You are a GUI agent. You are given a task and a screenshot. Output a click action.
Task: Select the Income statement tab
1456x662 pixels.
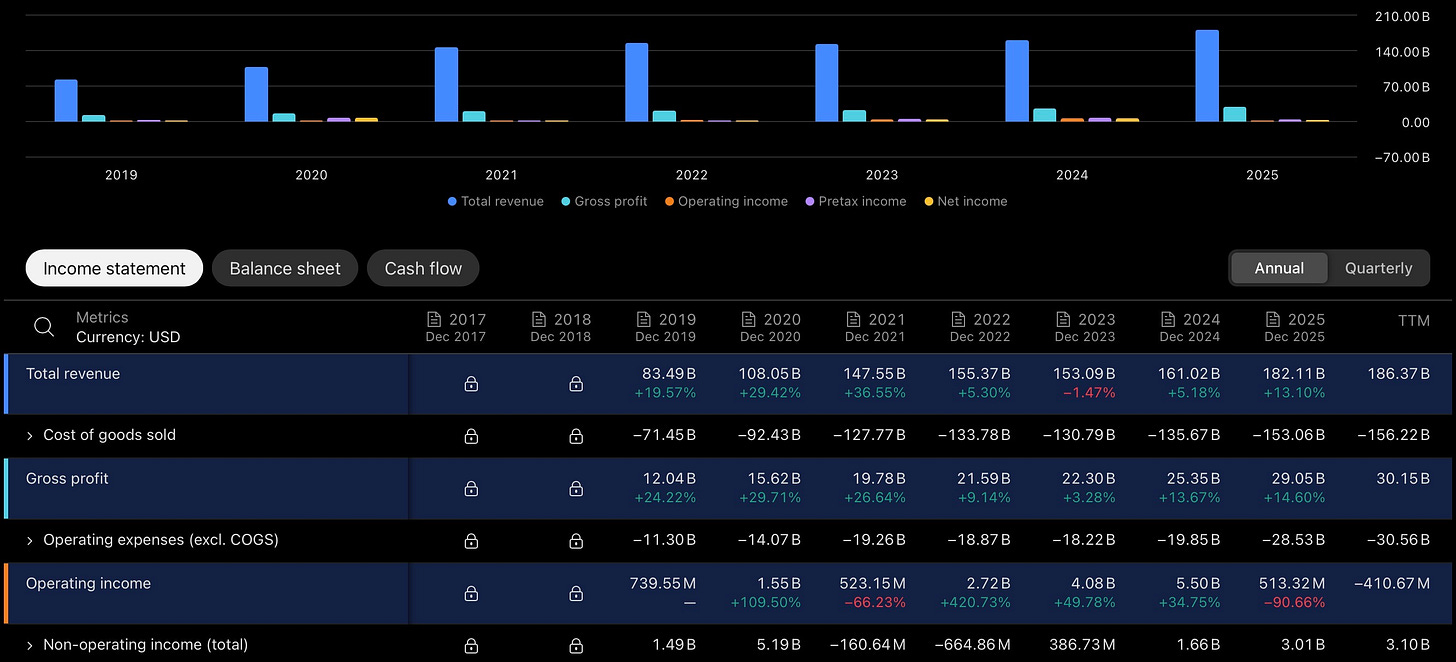114,268
